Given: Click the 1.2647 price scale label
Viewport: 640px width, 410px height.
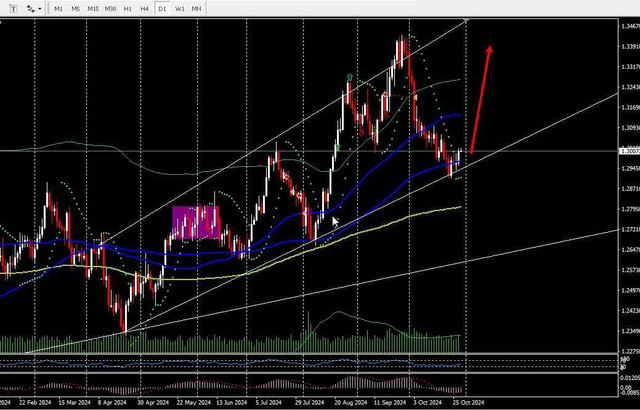Looking at the screenshot, I should tap(629, 250).
